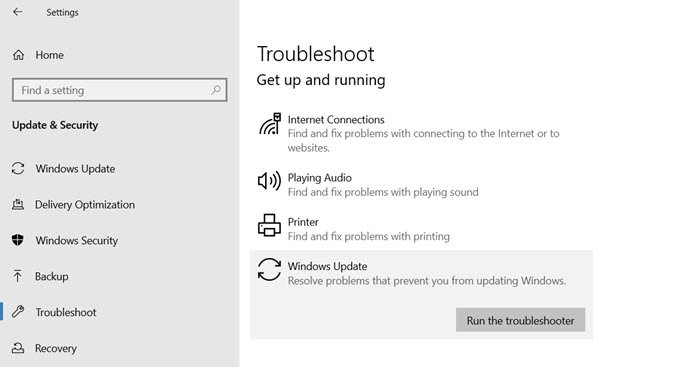
Task: Click in the Find a setting box
Action: tap(119, 90)
